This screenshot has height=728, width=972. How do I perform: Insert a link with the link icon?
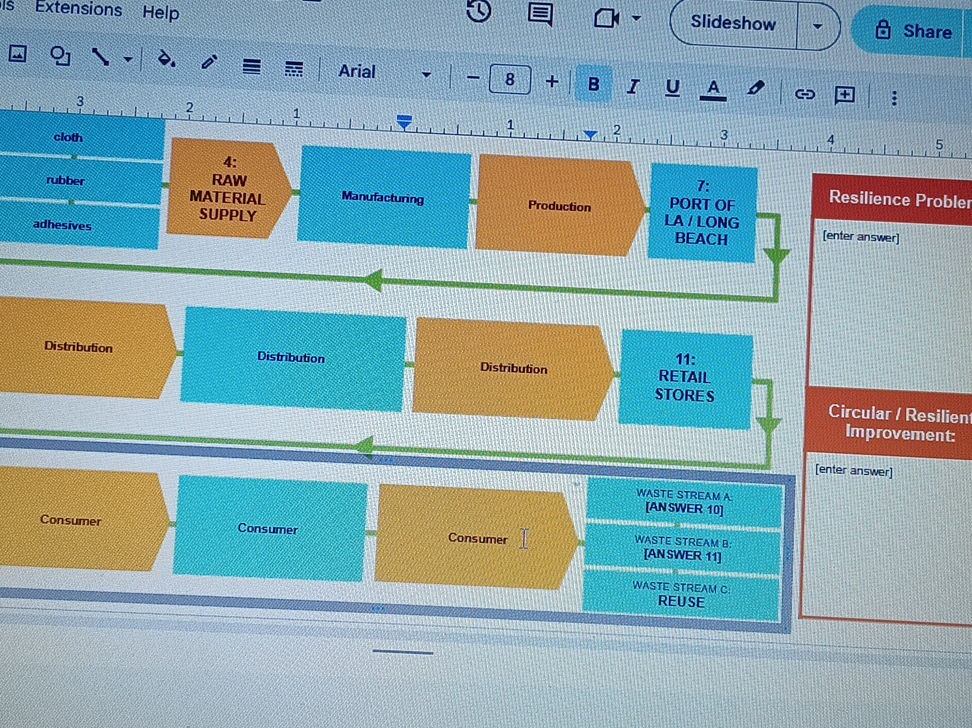point(804,95)
